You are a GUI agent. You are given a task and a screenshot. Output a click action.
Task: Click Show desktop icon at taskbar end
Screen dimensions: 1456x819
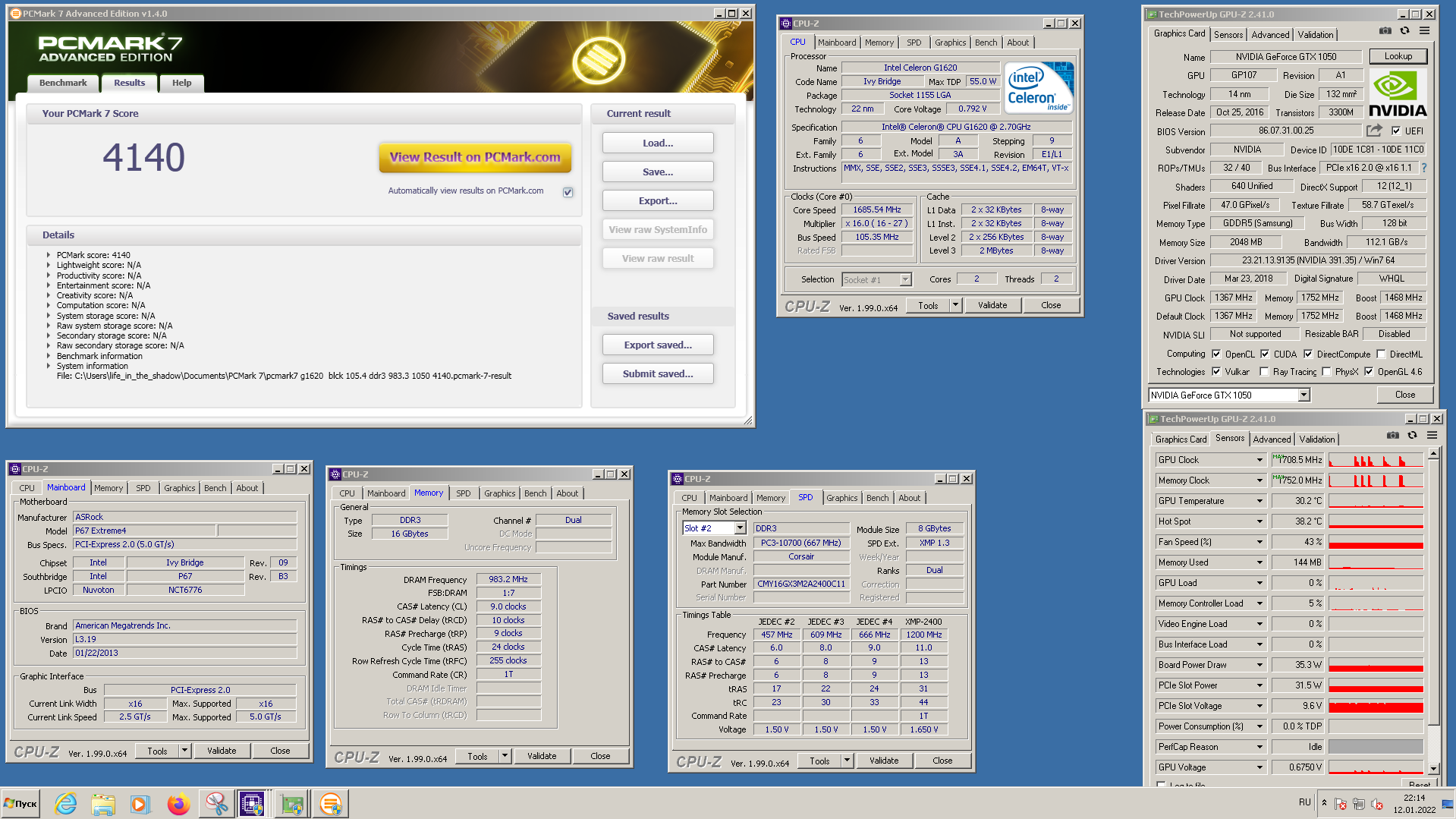pos(1448,804)
